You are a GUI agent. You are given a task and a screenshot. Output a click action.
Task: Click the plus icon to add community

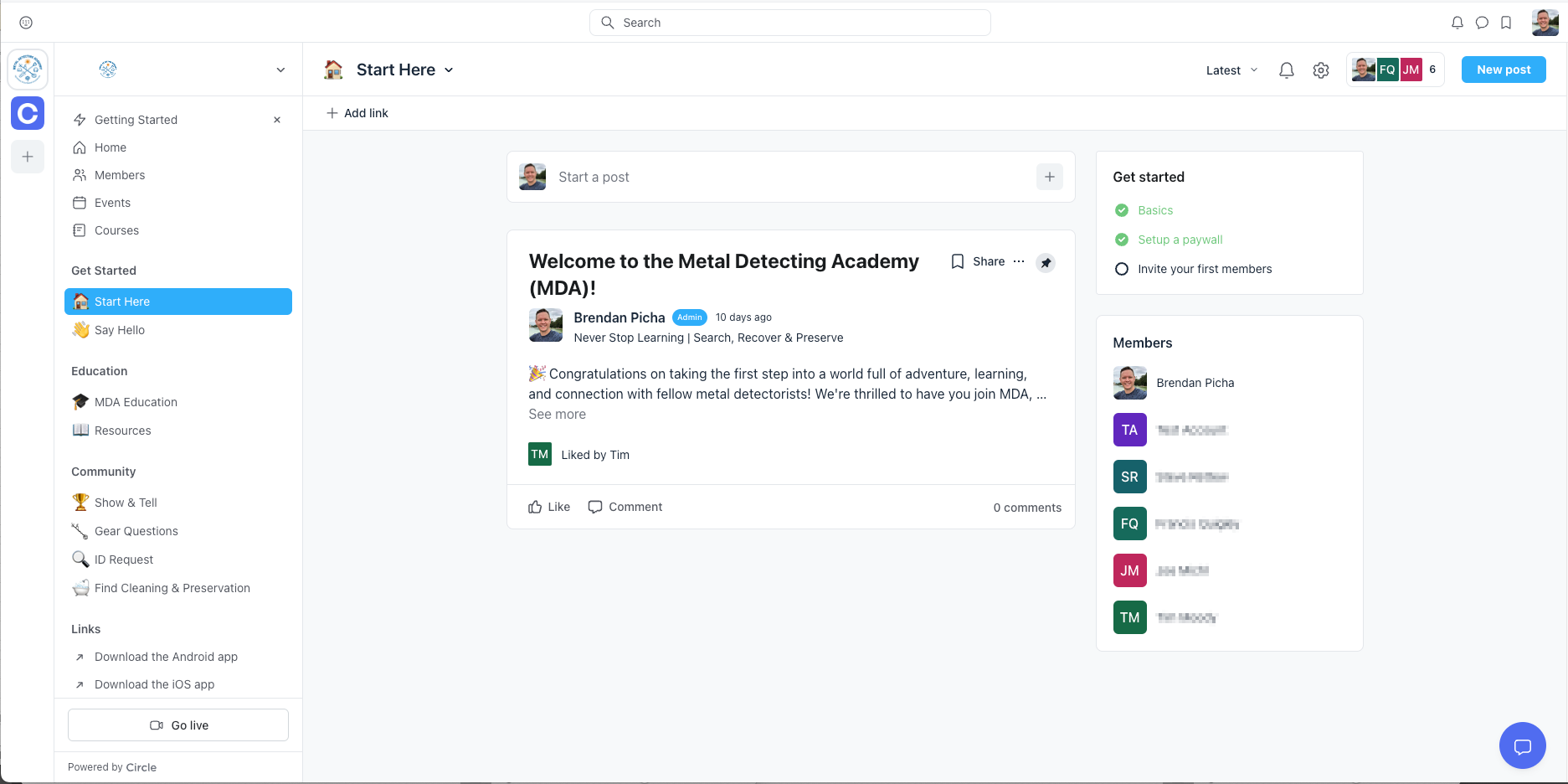pos(28,157)
